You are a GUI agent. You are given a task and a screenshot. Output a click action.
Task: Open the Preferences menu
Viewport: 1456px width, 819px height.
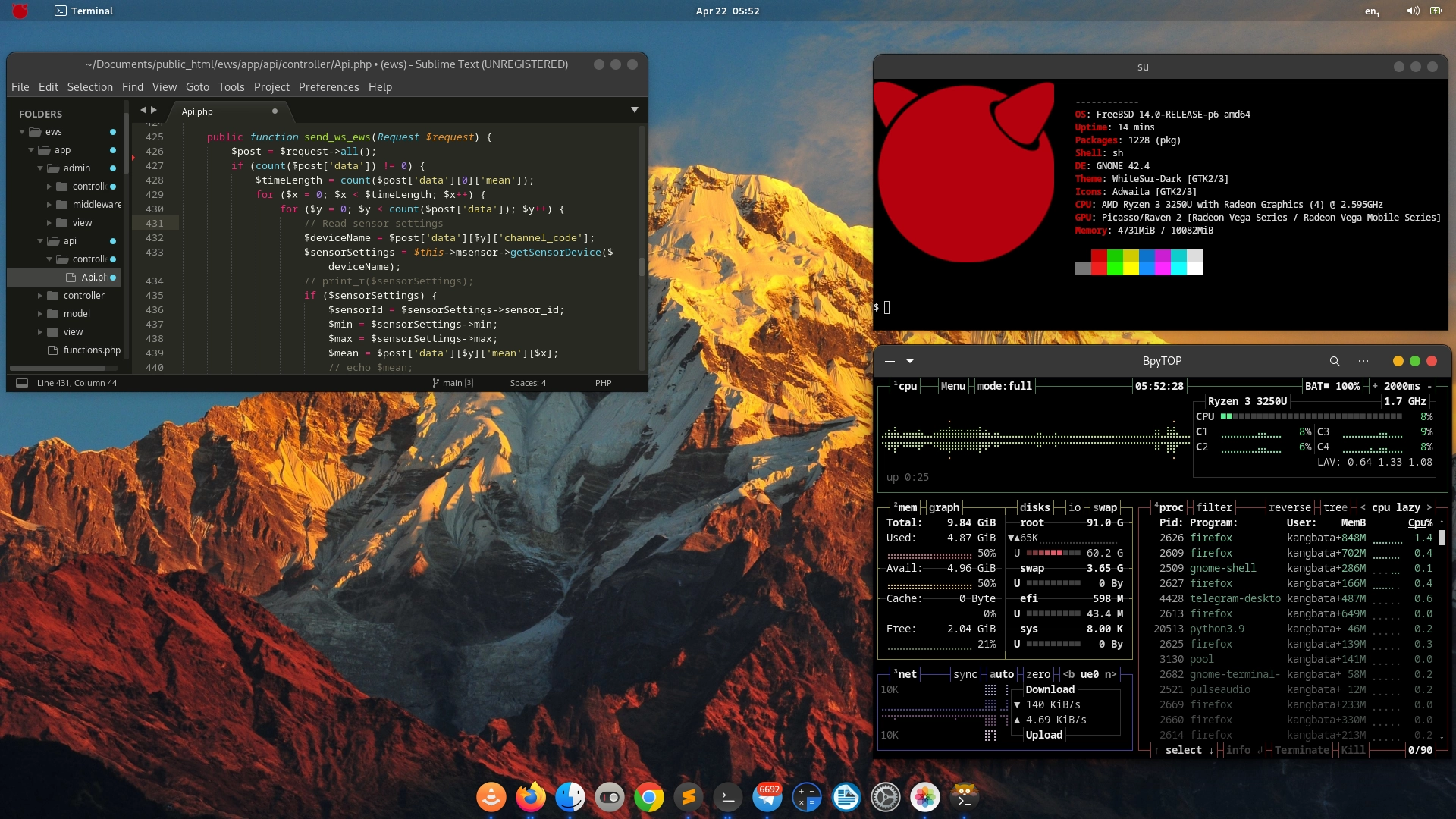[328, 87]
